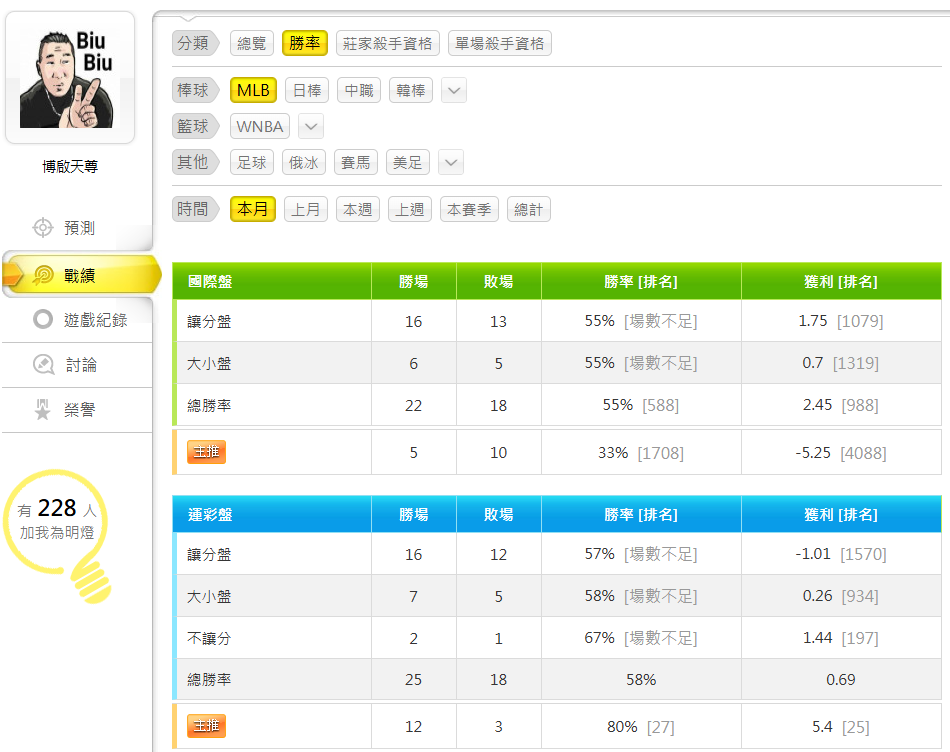Choose the 本賽季 time range button
The image size is (950, 752).
470,210
